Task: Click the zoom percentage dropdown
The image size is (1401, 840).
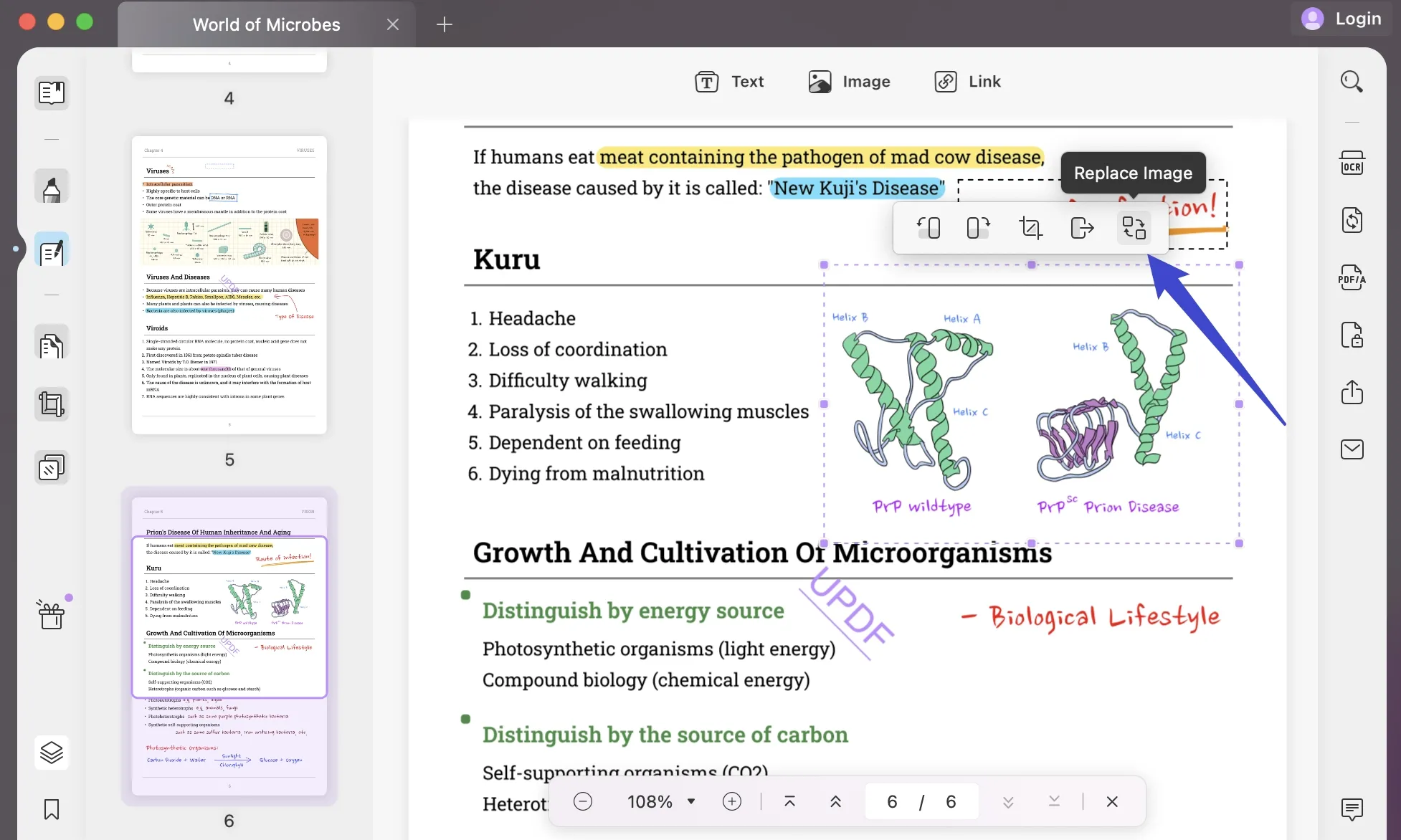Action: (659, 801)
